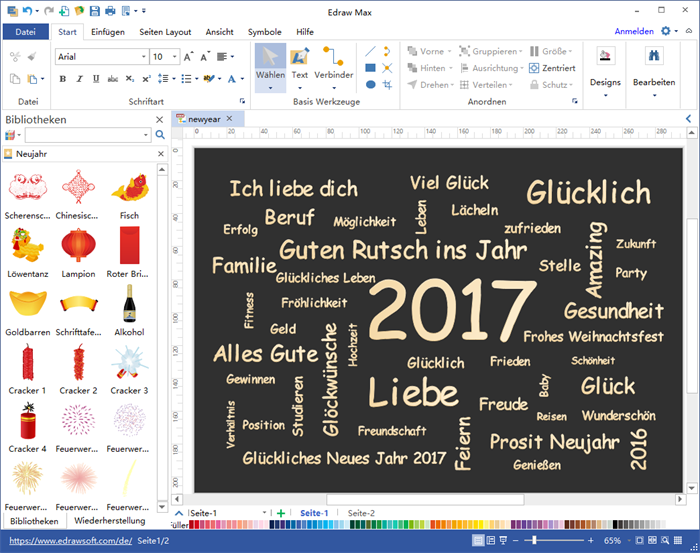Click the zoom in plus button
Screen dimensions: 700x553
coord(591,541)
